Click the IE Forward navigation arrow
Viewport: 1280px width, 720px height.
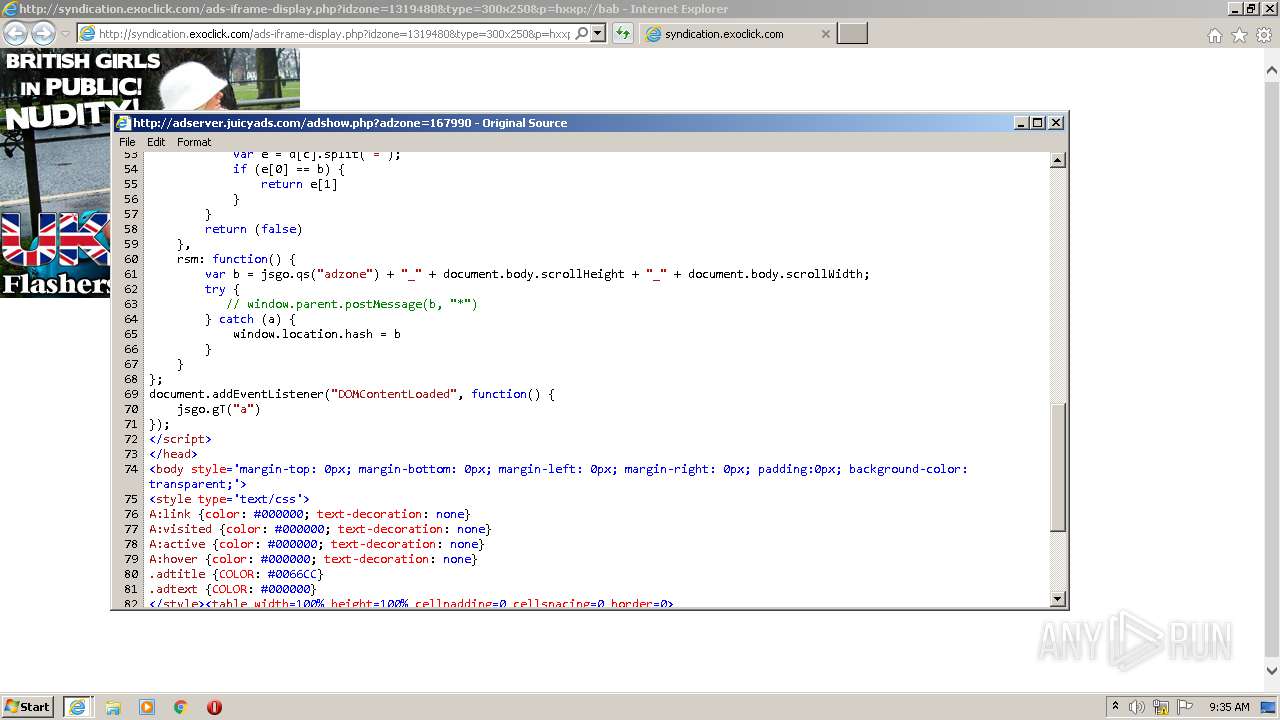point(43,34)
